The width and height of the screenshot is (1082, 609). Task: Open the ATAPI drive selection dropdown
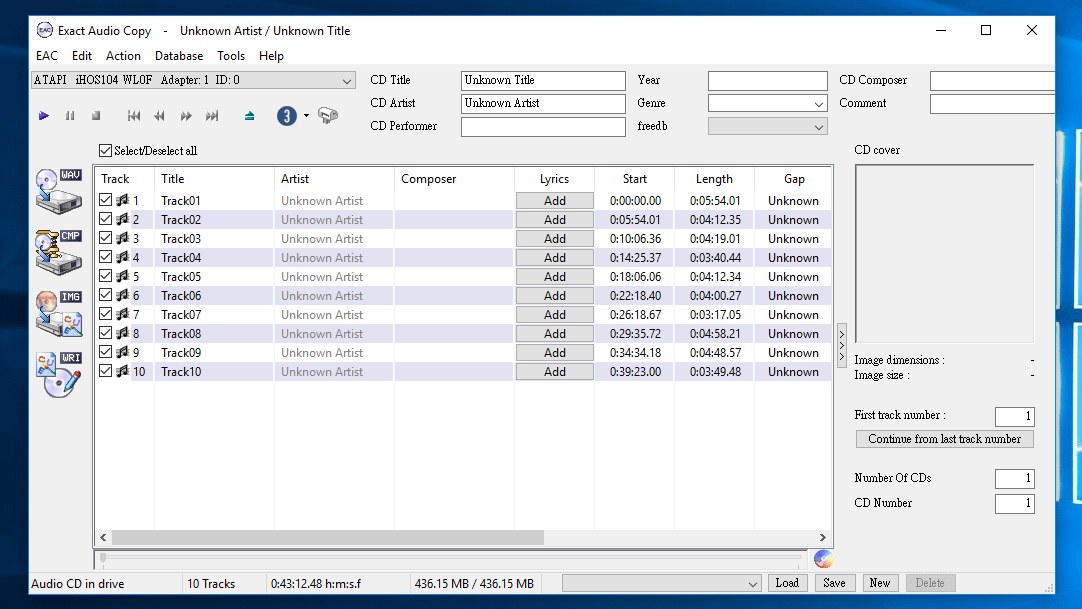(193, 80)
